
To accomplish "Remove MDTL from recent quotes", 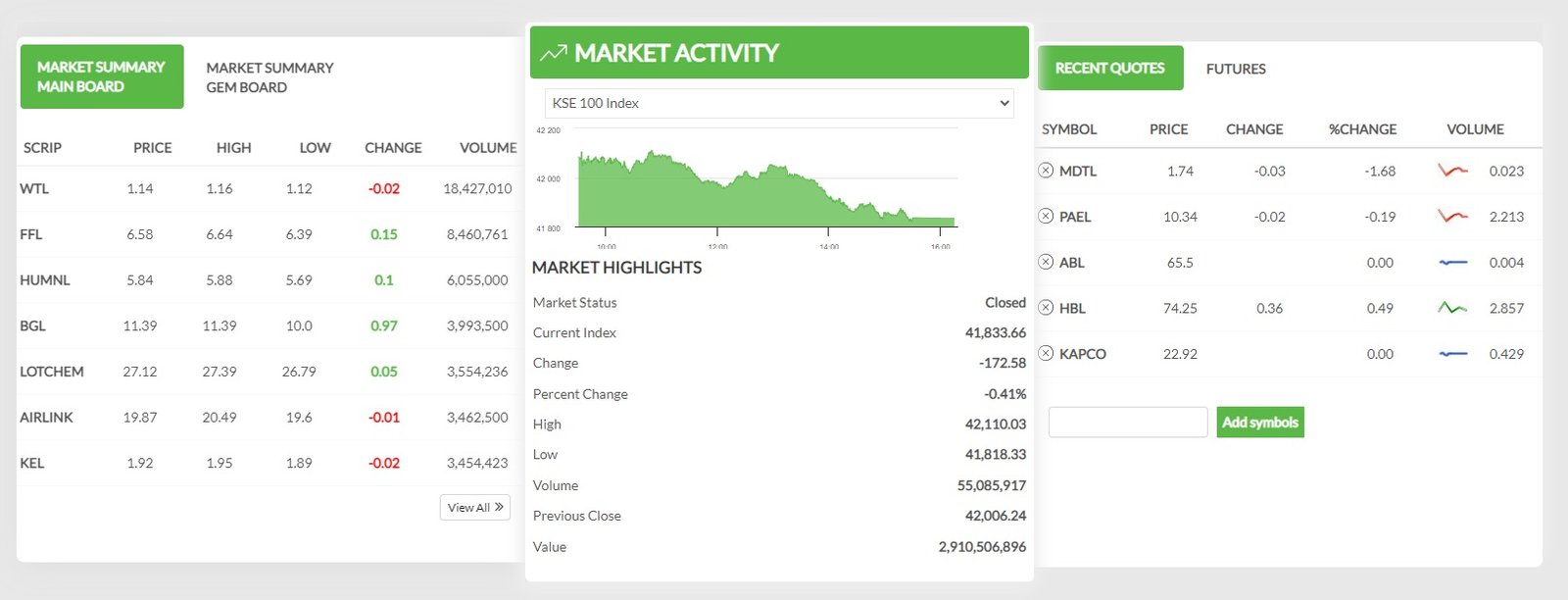I will point(1046,171).
